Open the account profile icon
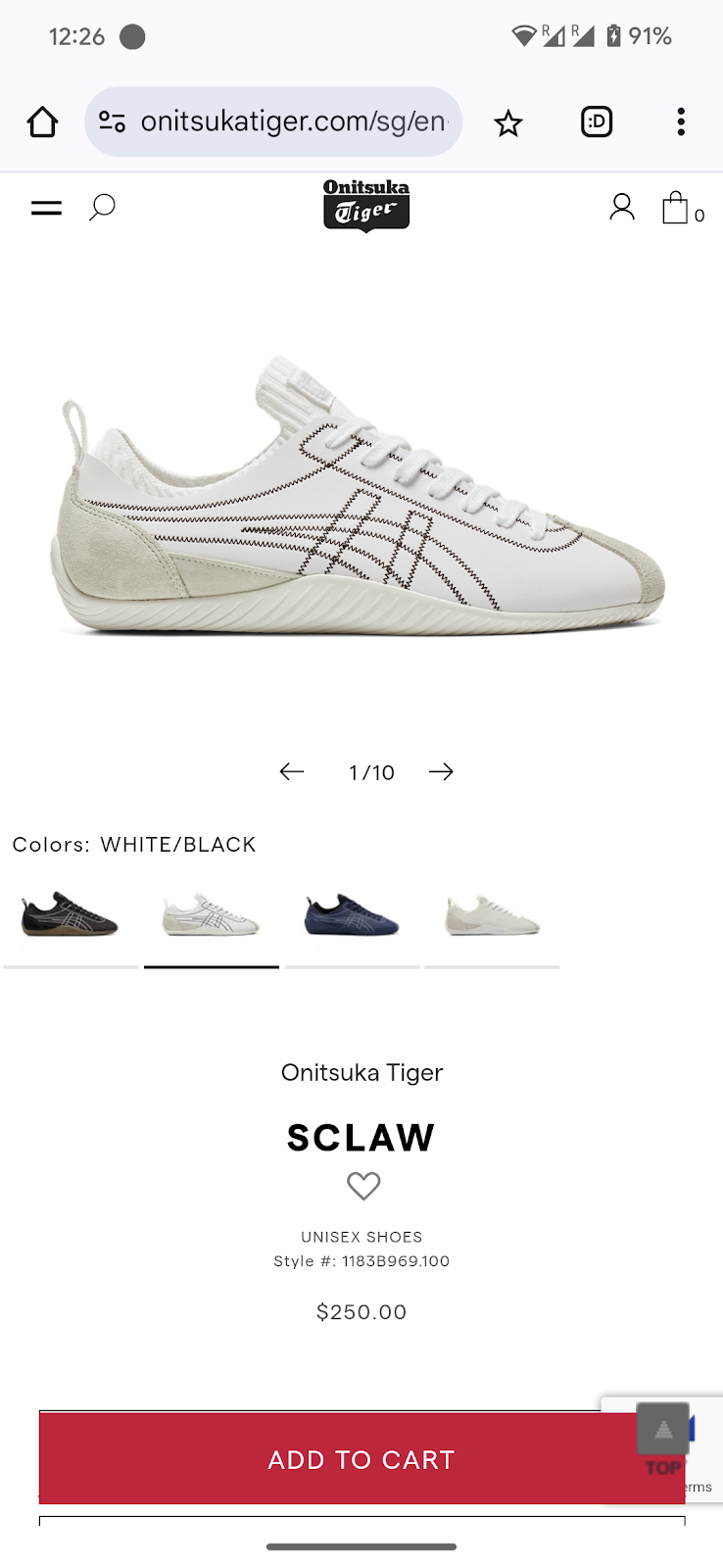Screen dimensions: 723x1568 [x=622, y=207]
